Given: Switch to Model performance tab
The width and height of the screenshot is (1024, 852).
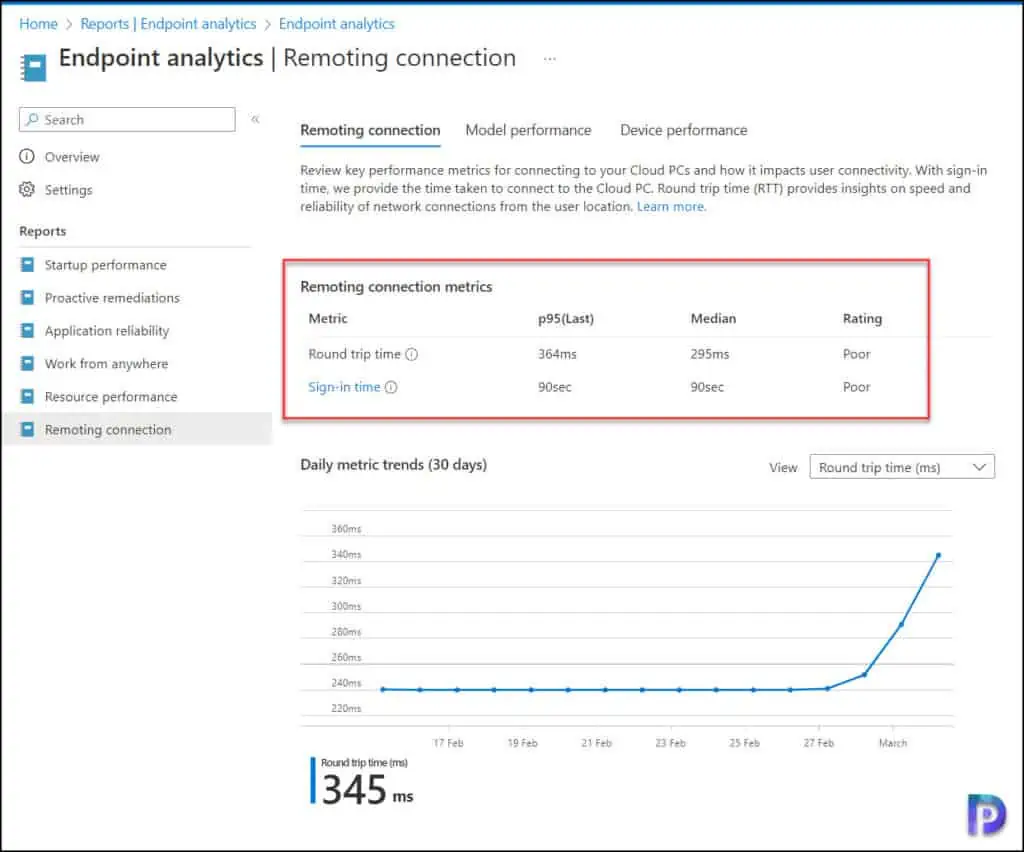Looking at the screenshot, I should pyautogui.click(x=528, y=131).
